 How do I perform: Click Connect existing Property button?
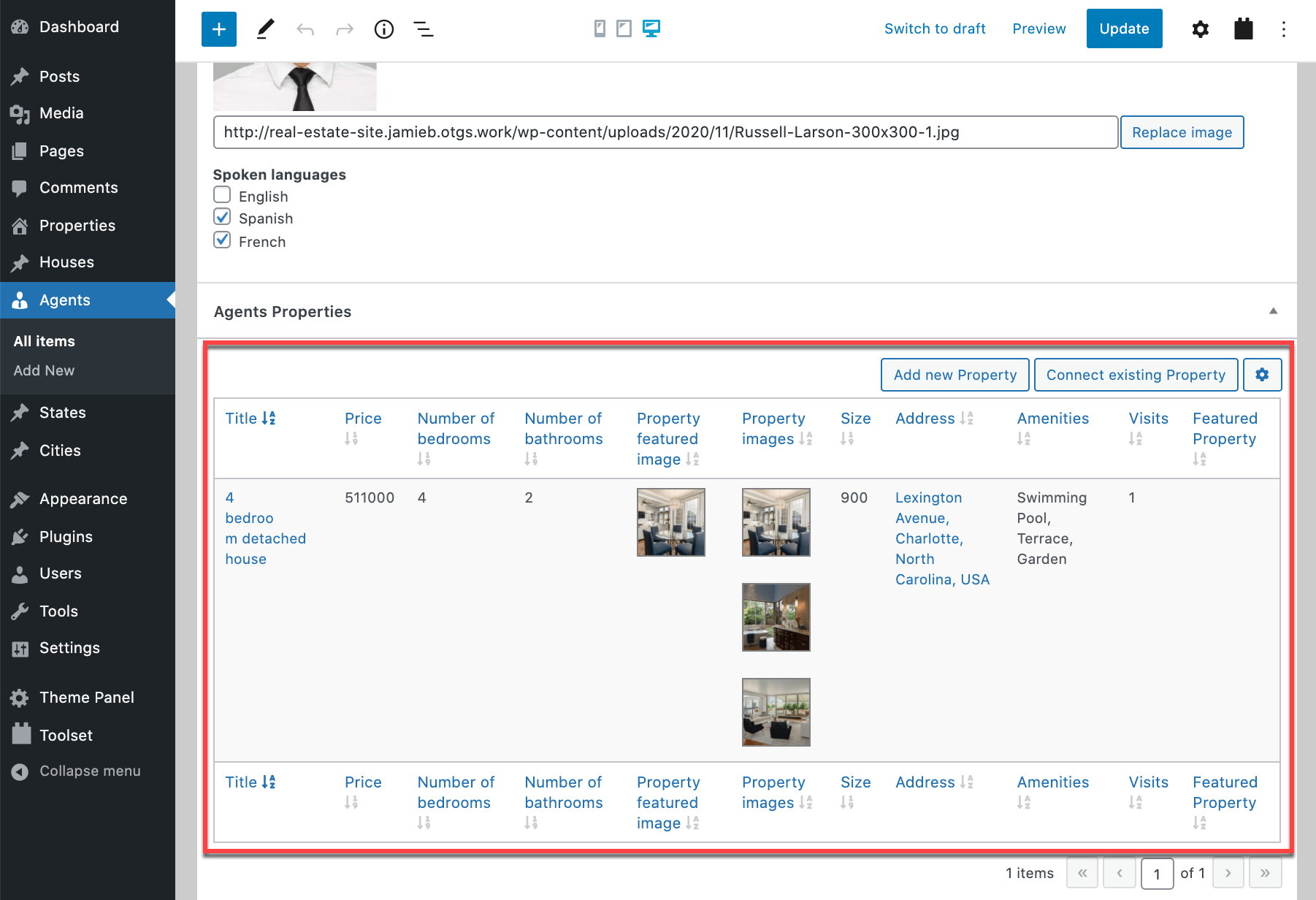click(1136, 375)
